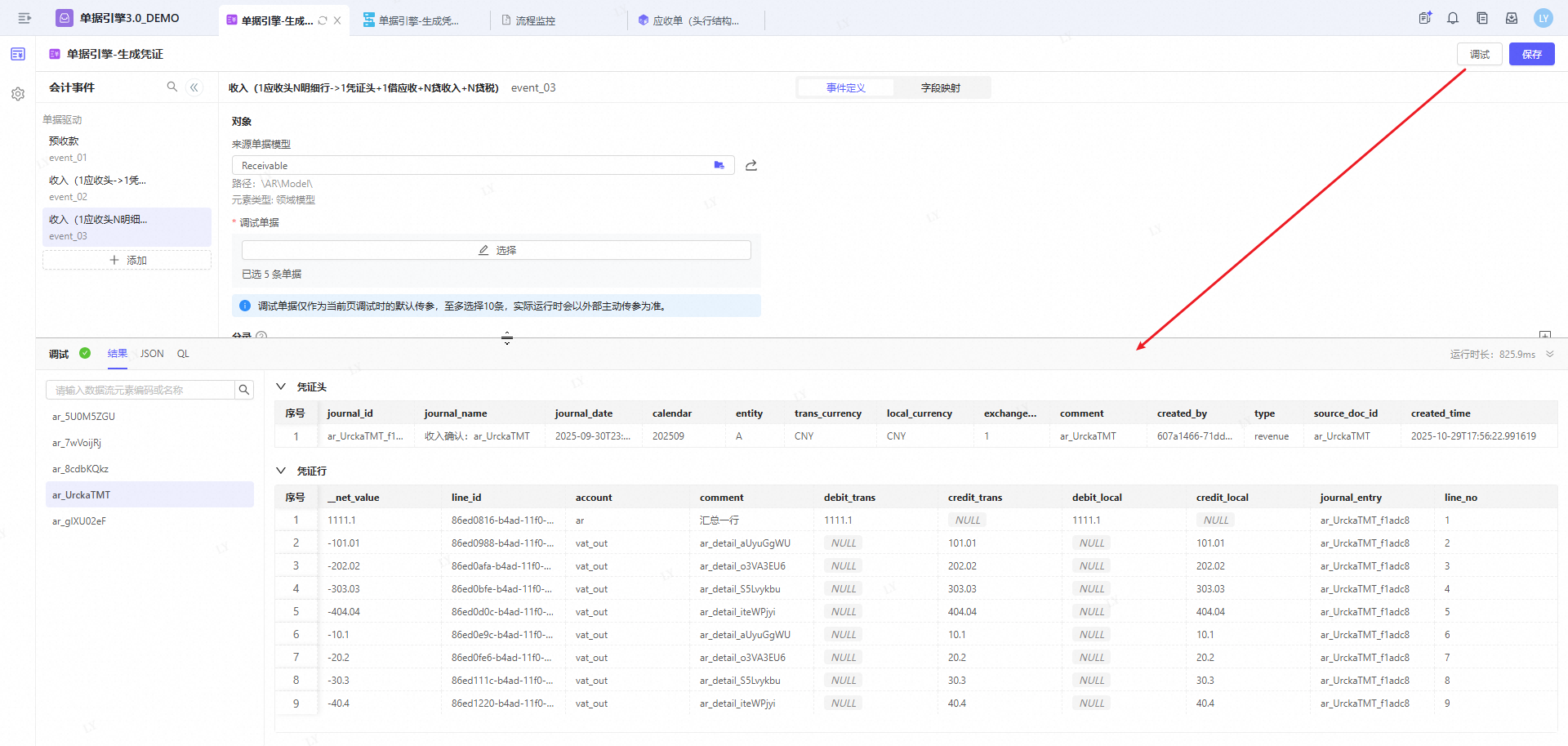1568x746 pixels.
Task: Click the folder icon in Receivable field
Action: click(x=719, y=165)
